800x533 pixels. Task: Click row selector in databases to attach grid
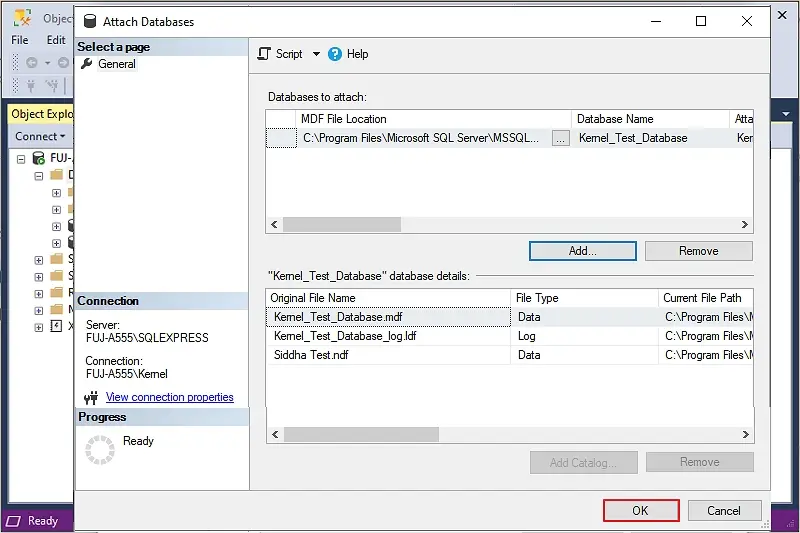(x=281, y=138)
